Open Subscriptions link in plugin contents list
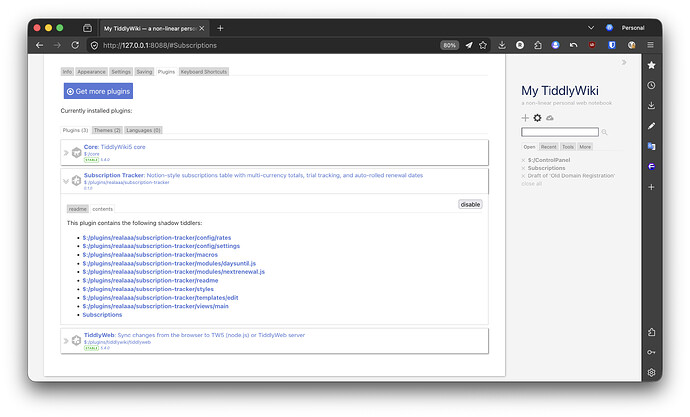 coord(102,315)
